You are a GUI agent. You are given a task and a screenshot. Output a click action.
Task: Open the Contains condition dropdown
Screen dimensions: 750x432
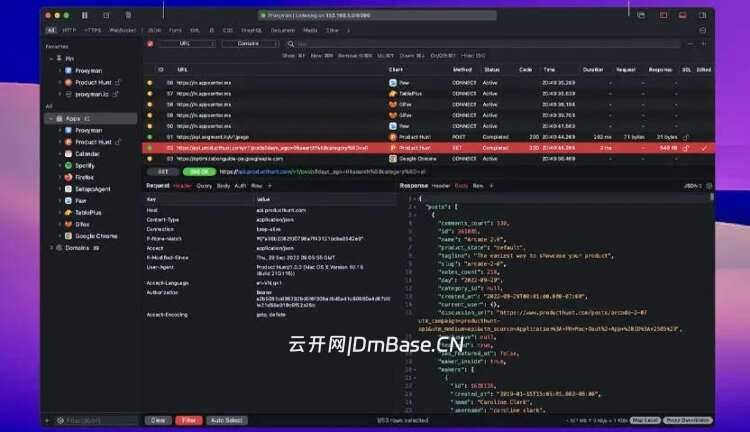(250, 44)
